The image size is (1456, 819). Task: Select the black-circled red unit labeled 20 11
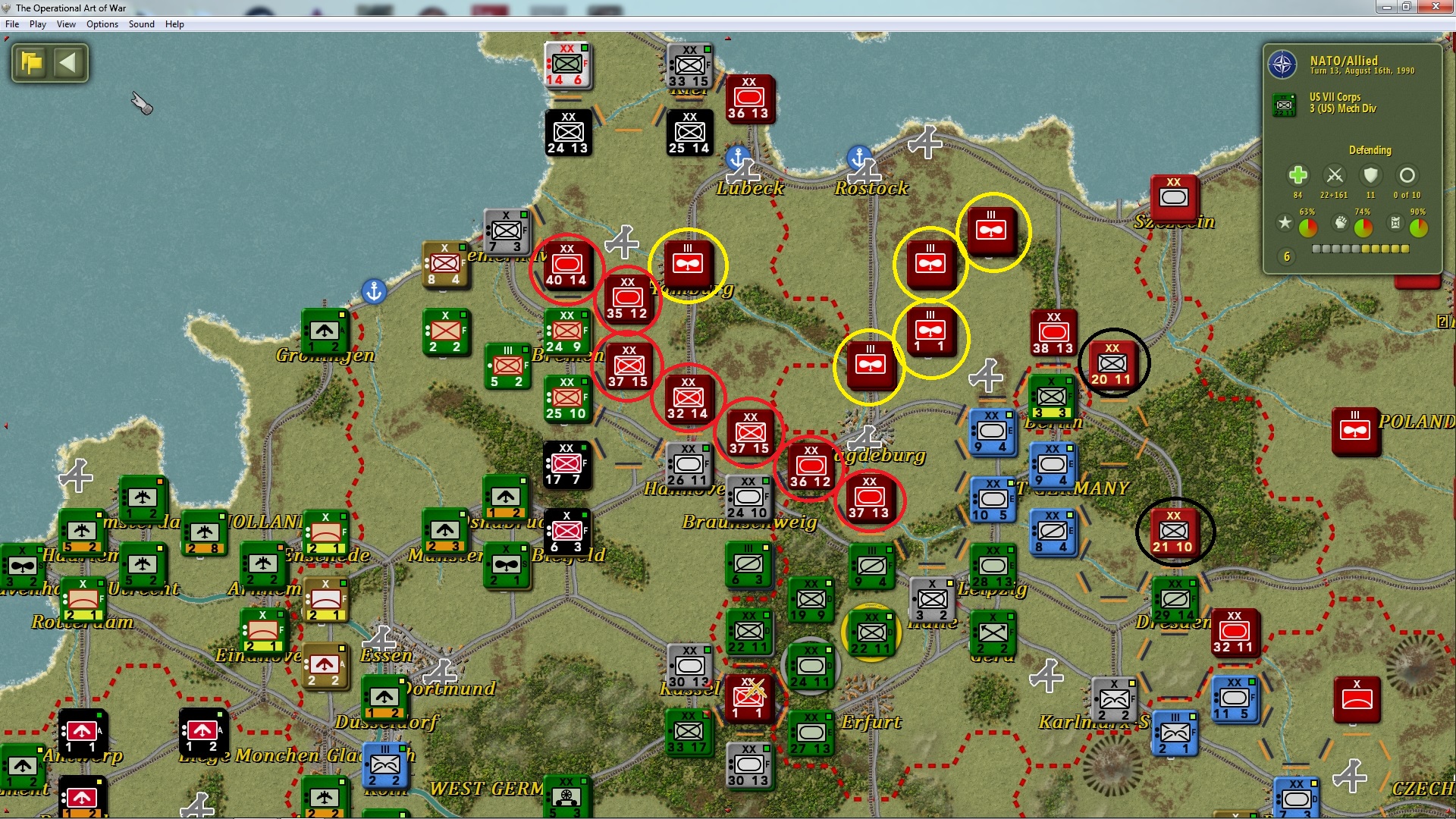tap(1112, 364)
